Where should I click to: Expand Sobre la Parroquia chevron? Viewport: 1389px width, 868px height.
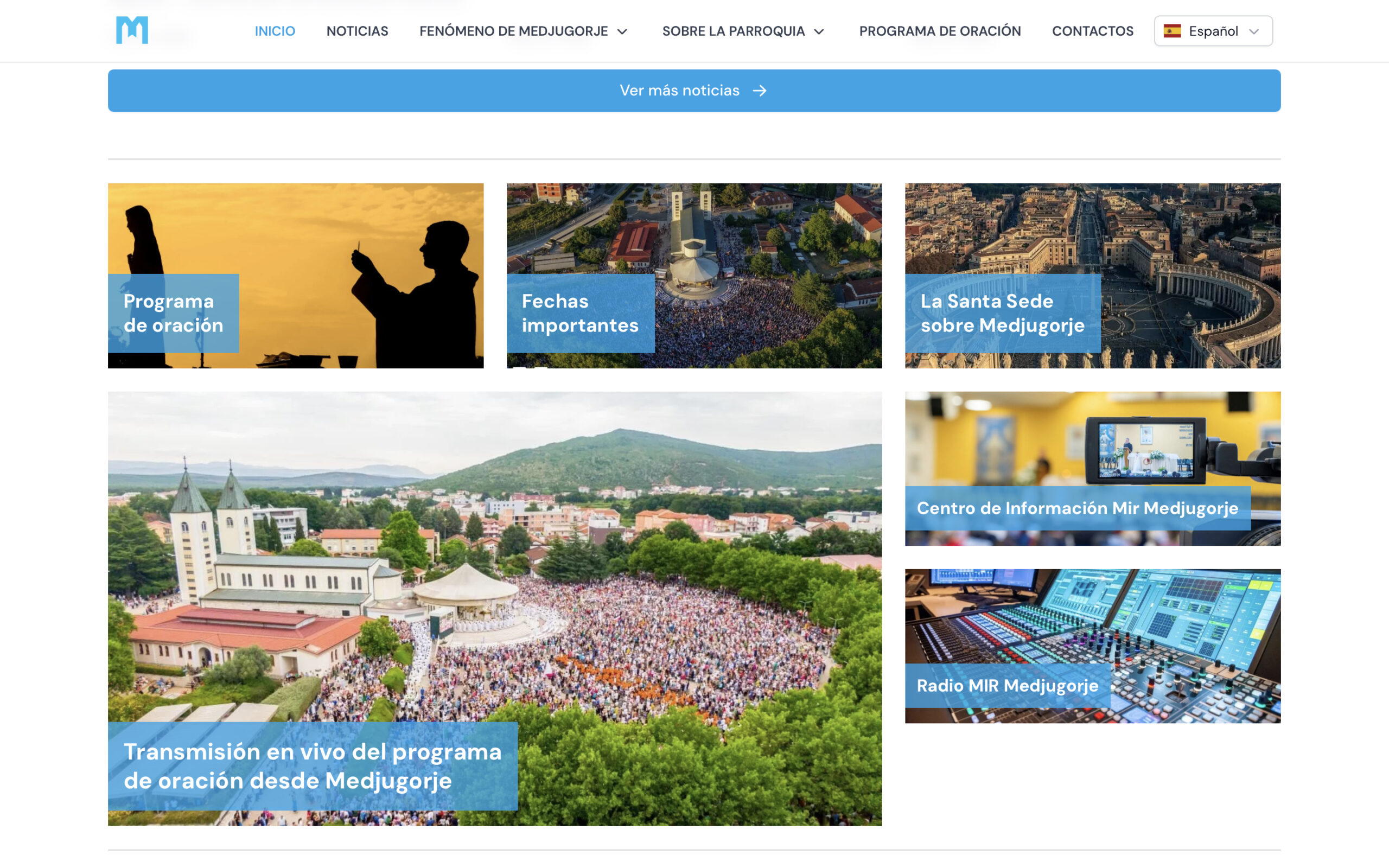coord(819,31)
